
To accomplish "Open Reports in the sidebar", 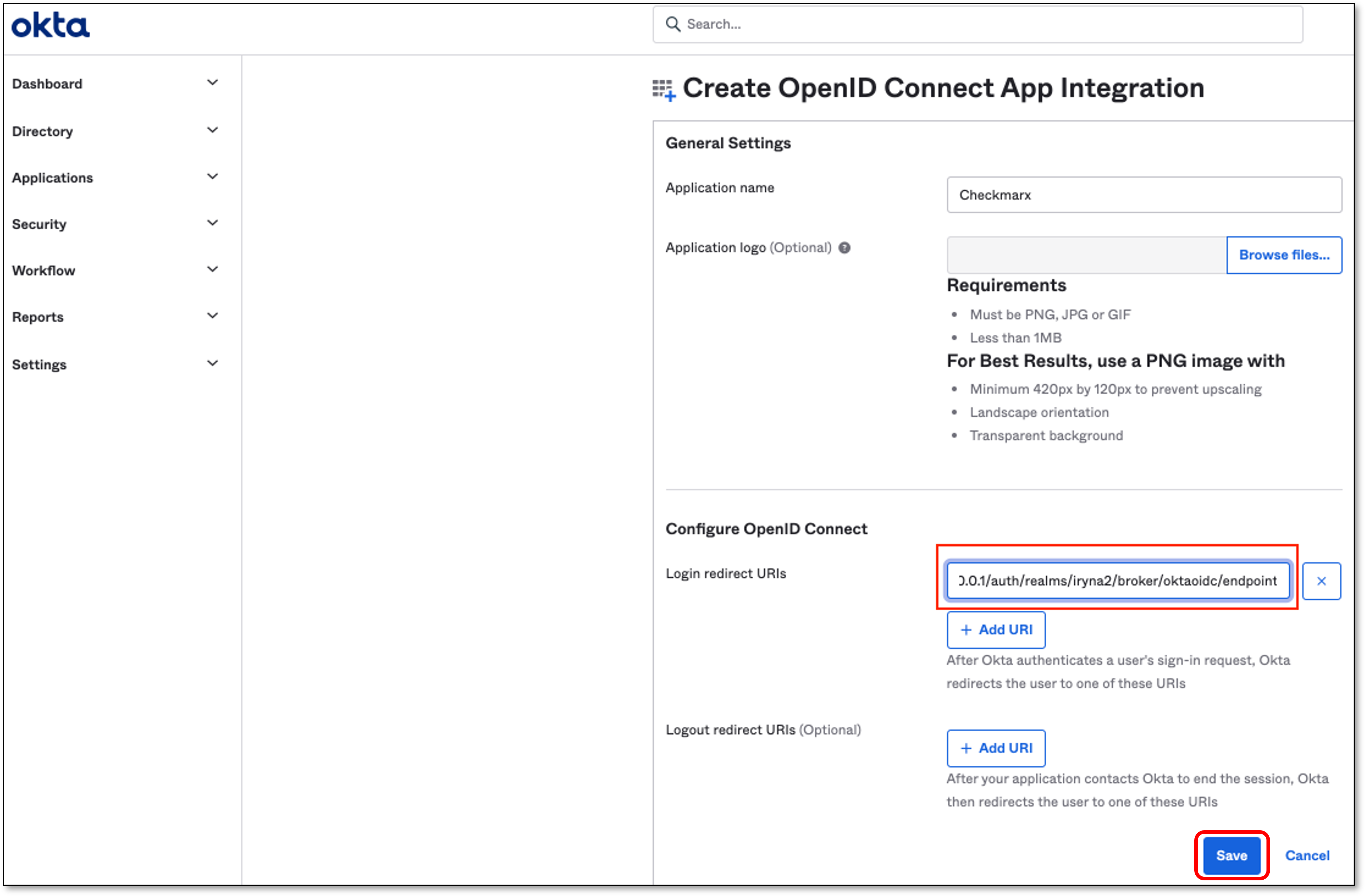I will pyautogui.click(x=38, y=317).
